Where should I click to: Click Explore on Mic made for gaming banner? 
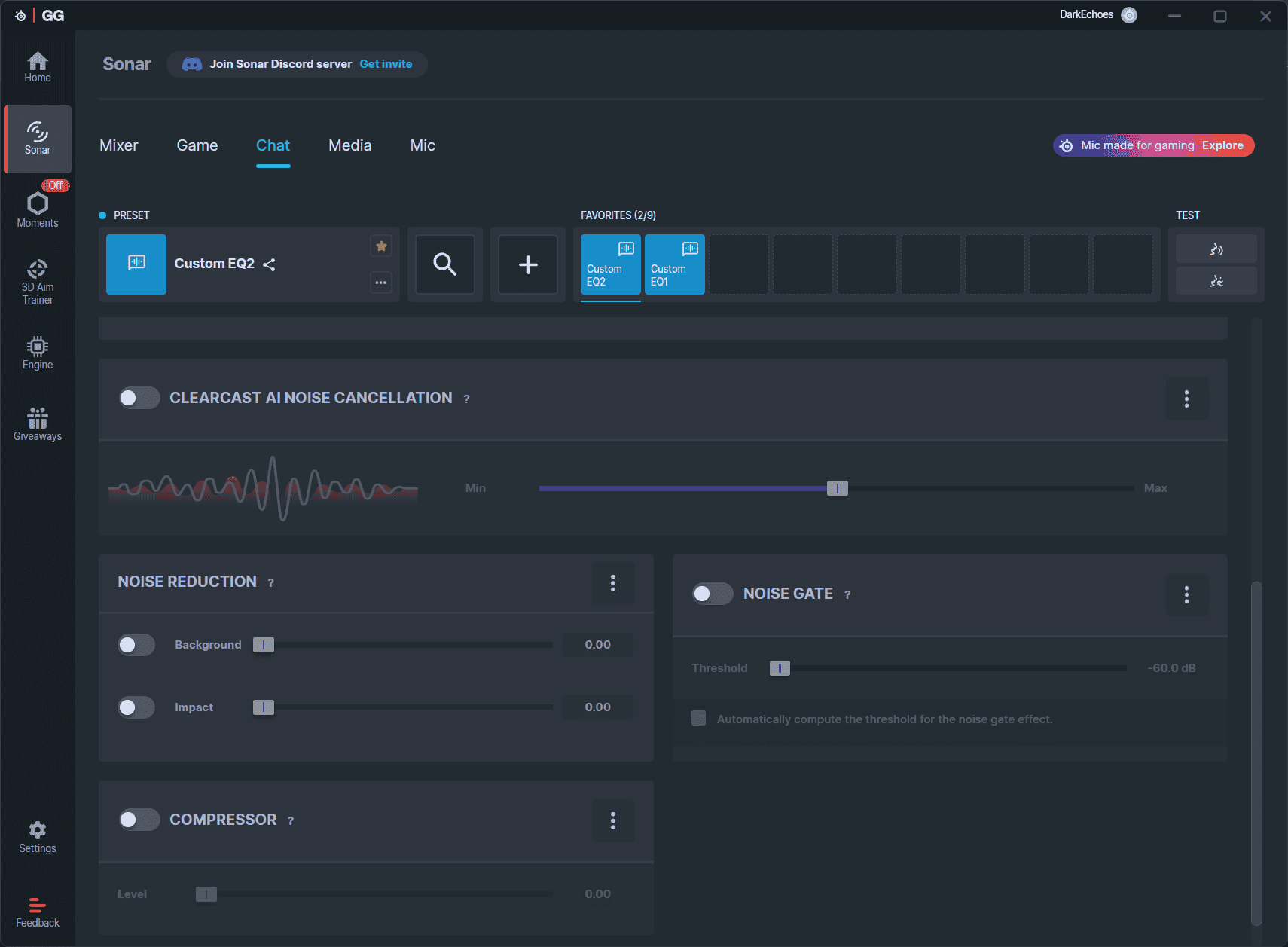(x=1222, y=145)
